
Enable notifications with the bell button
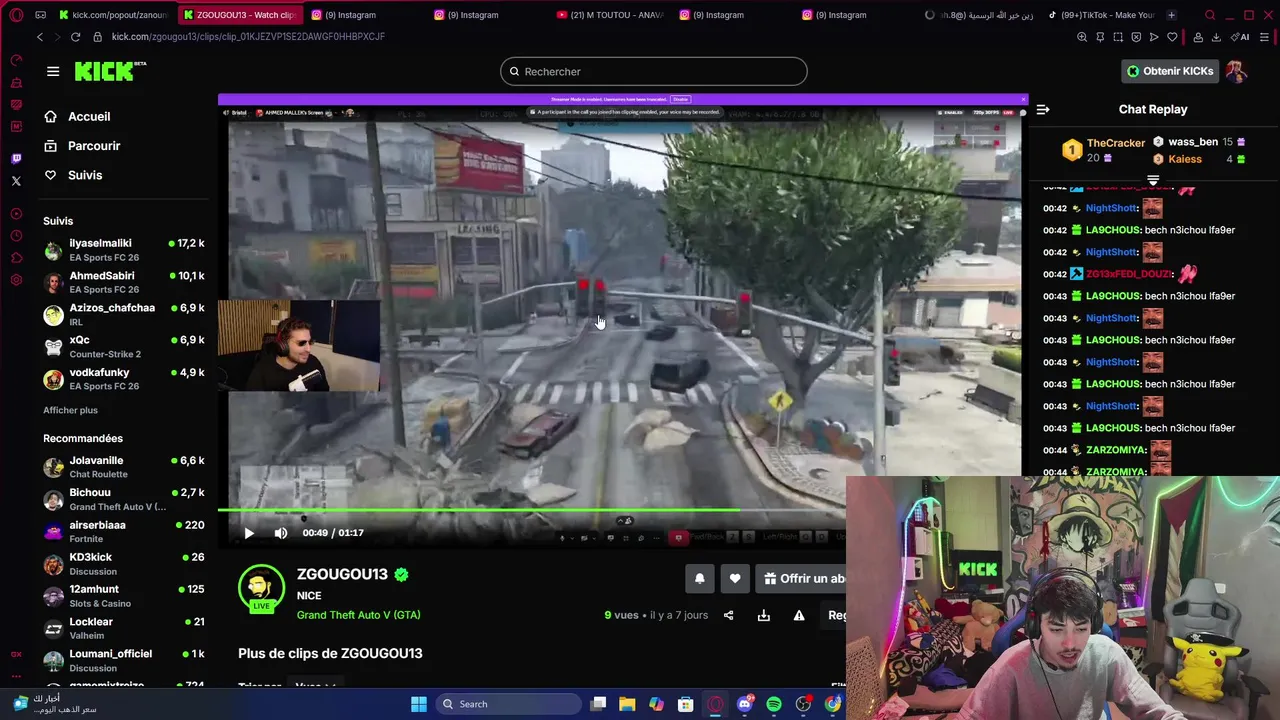click(x=700, y=578)
